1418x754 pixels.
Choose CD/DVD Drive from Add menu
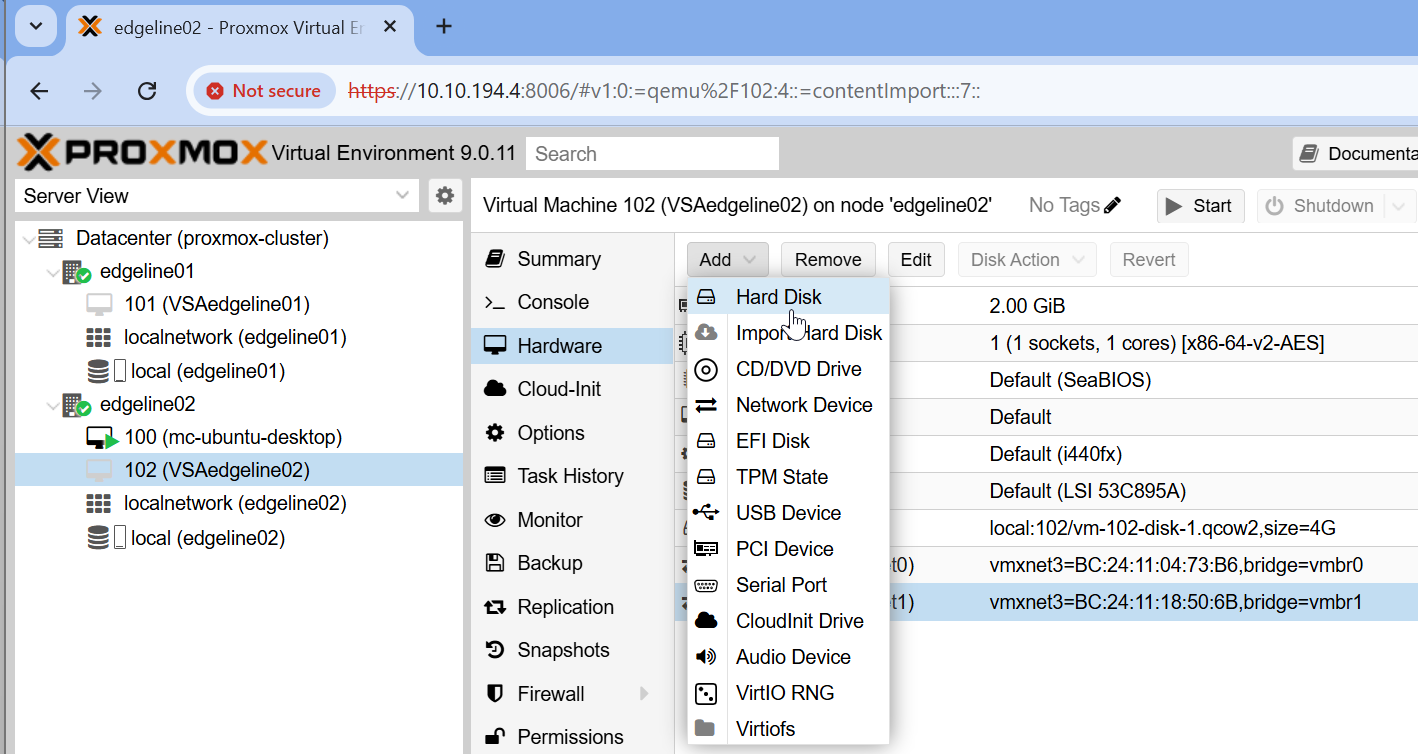[788, 369]
